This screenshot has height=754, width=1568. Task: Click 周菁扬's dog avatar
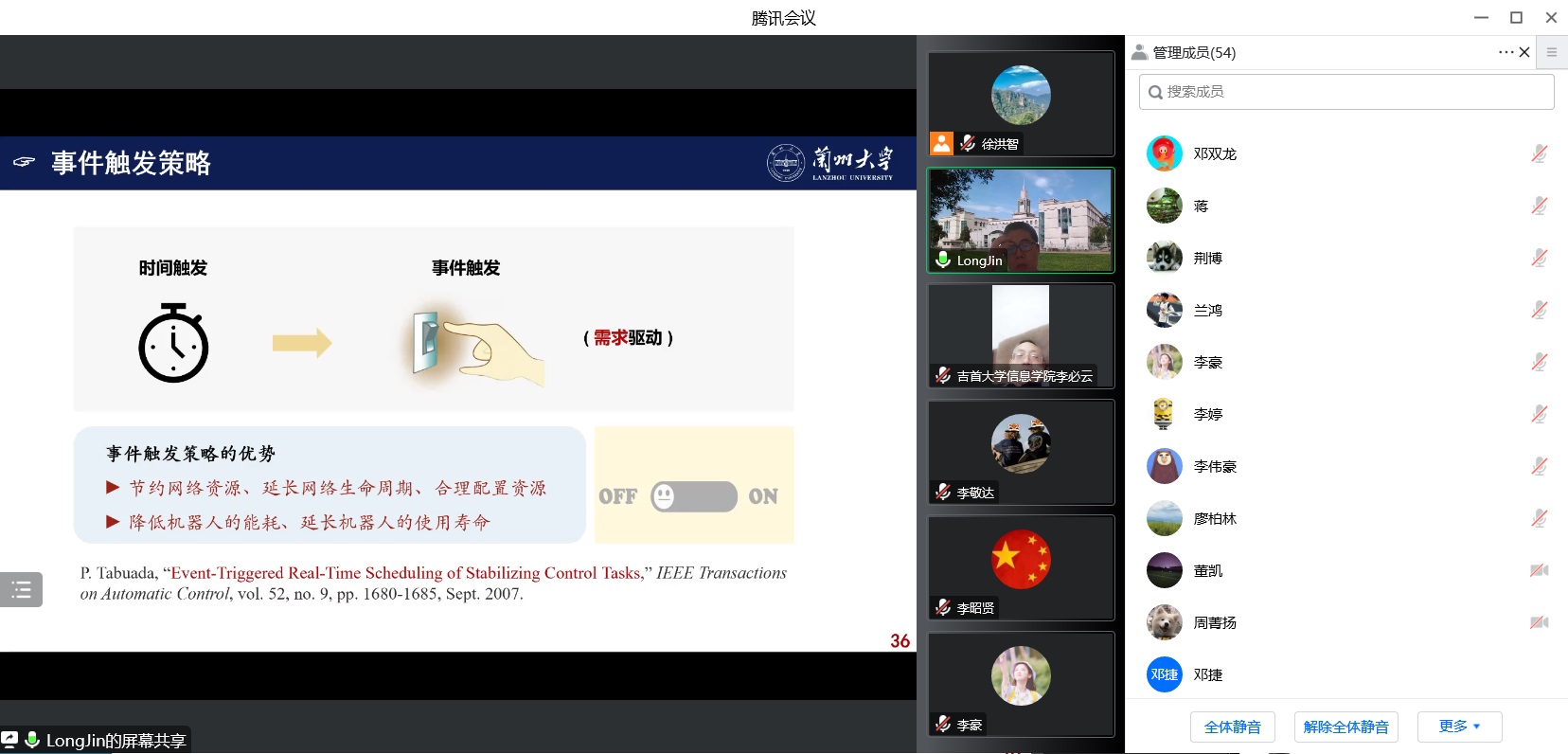tap(1165, 622)
